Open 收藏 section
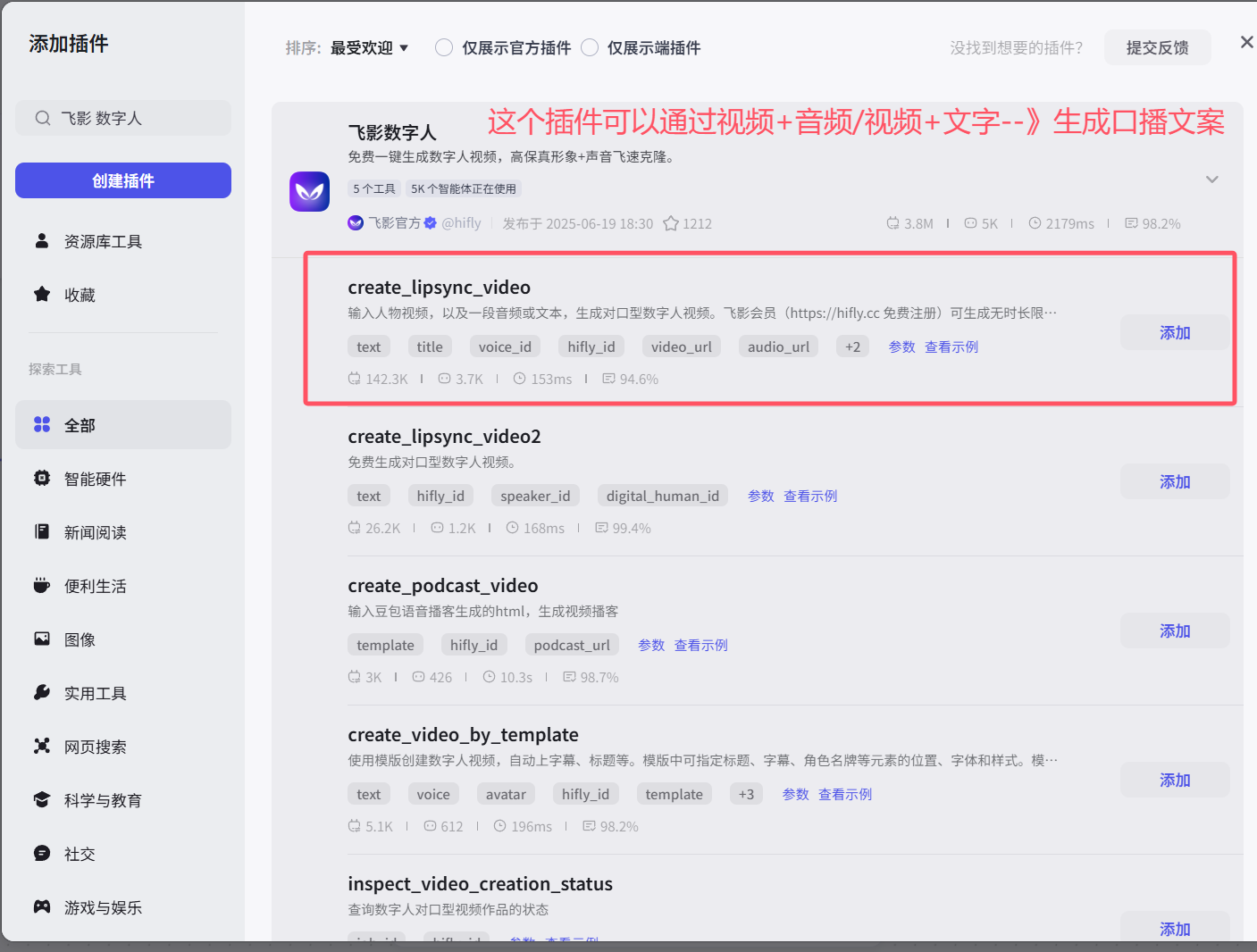Viewport: 1257px width, 952px height. (x=123, y=295)
